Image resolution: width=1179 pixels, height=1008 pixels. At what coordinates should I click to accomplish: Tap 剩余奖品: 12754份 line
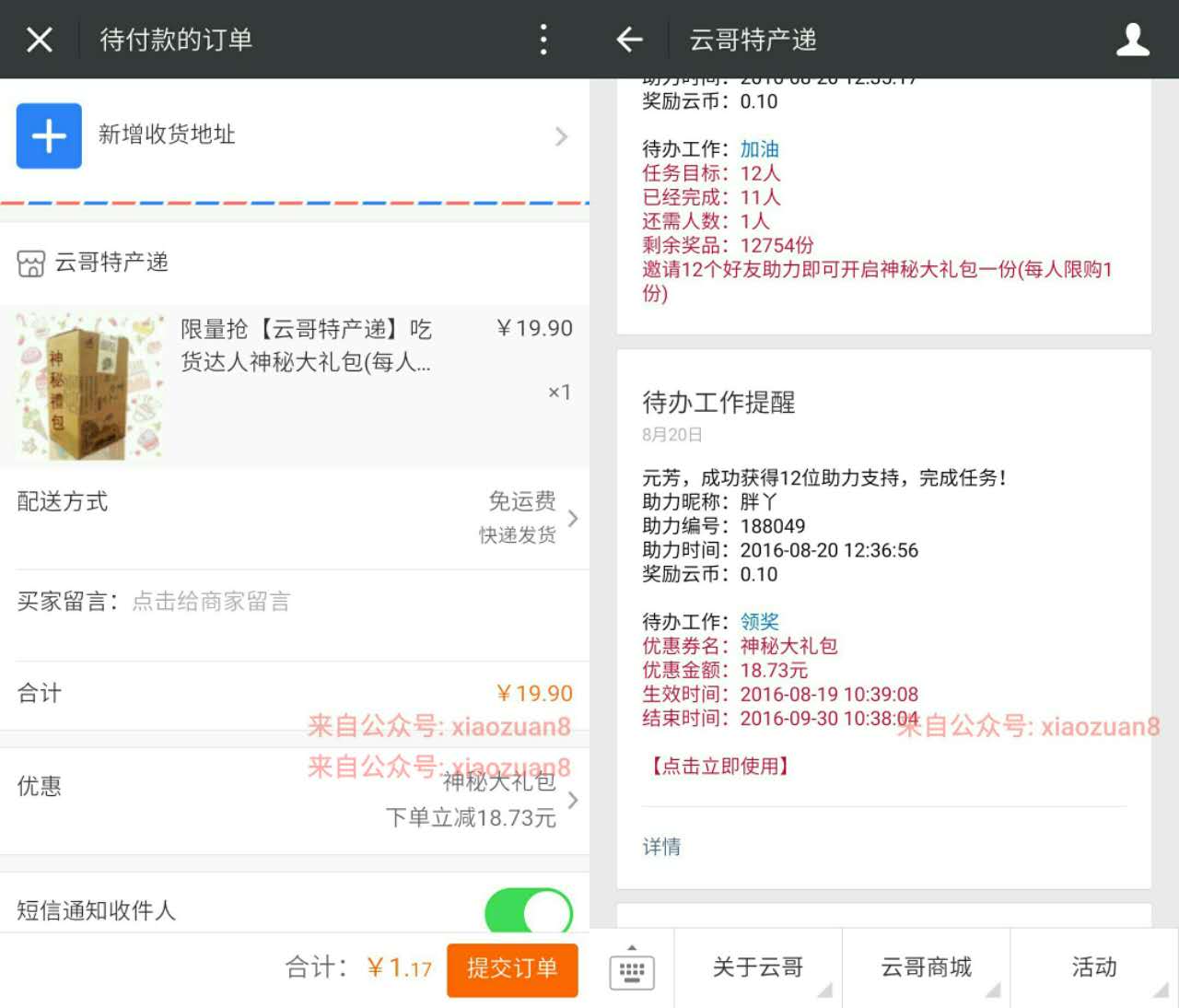click(728, 245)
